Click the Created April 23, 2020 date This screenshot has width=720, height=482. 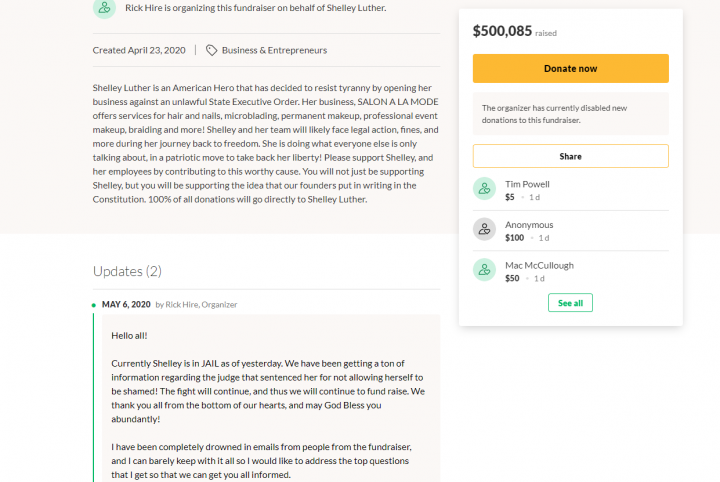(139, 50)
